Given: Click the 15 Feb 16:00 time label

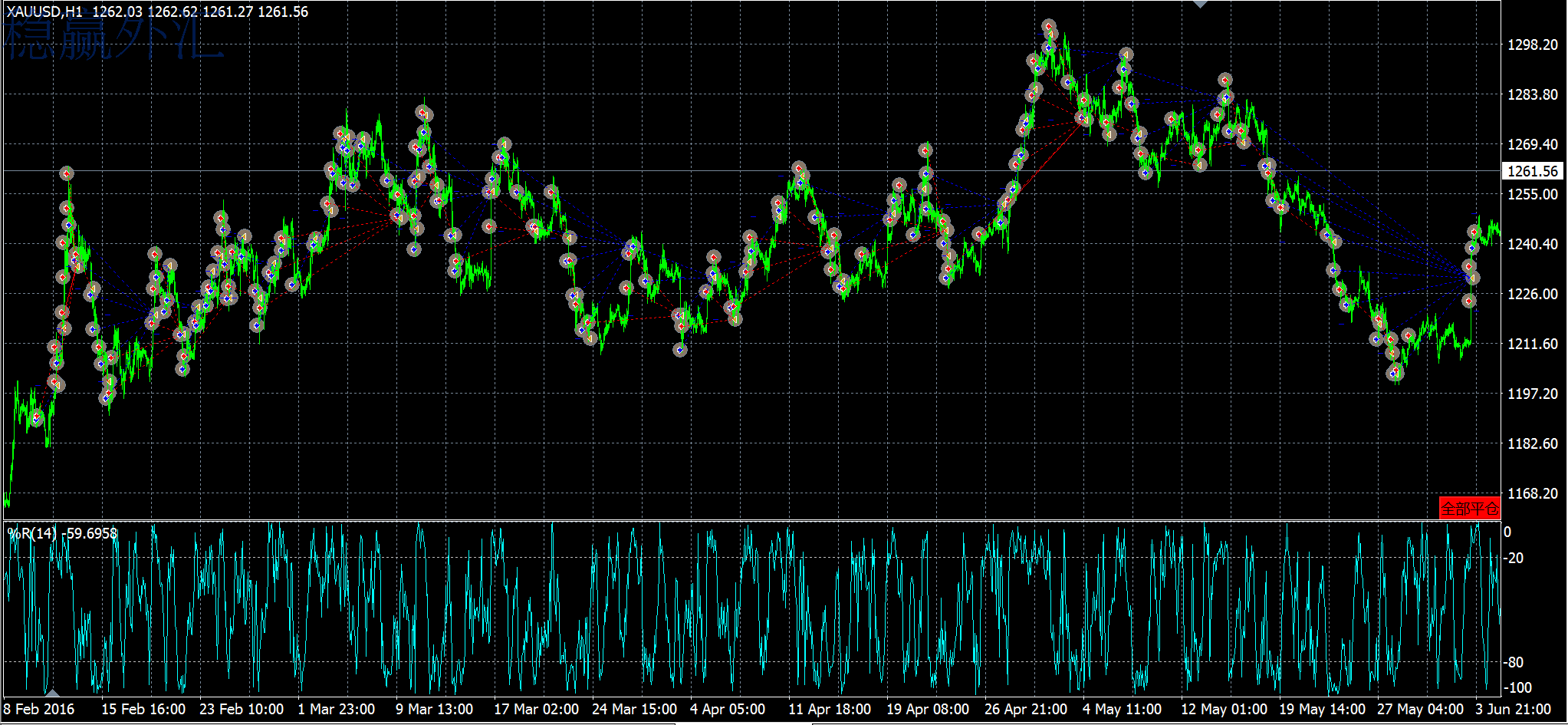Looking at the screenshot, I should pyautogui.click(x=143, y=709).
